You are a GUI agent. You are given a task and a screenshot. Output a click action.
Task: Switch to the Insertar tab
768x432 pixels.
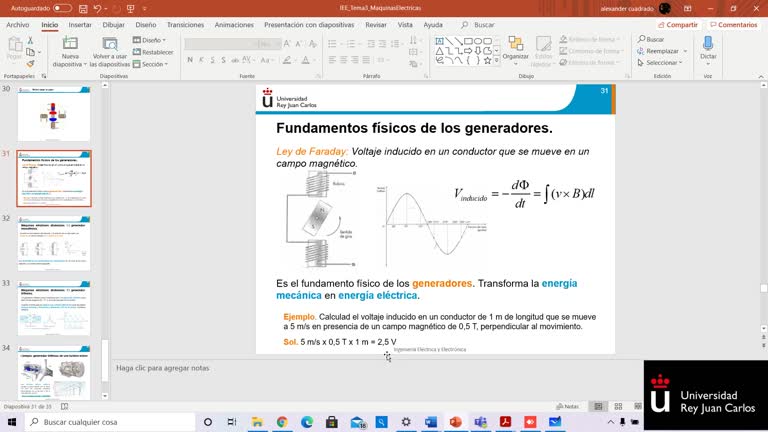point(80,24)
